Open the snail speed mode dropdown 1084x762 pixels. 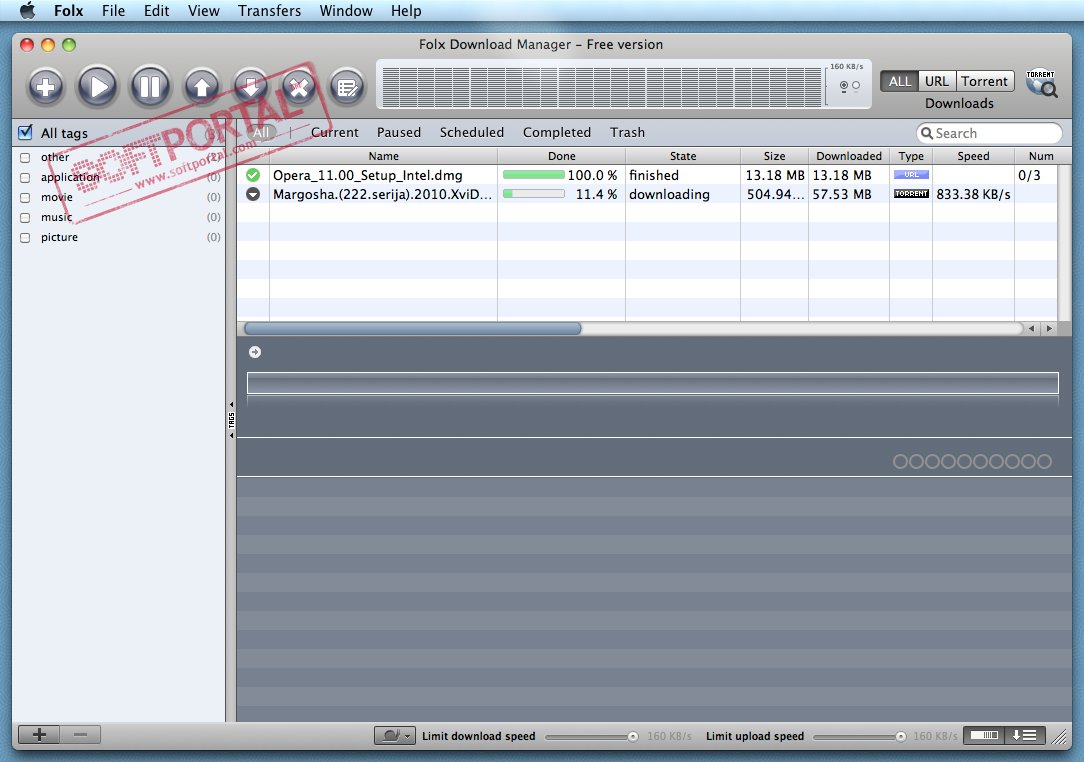click(395, 736)
